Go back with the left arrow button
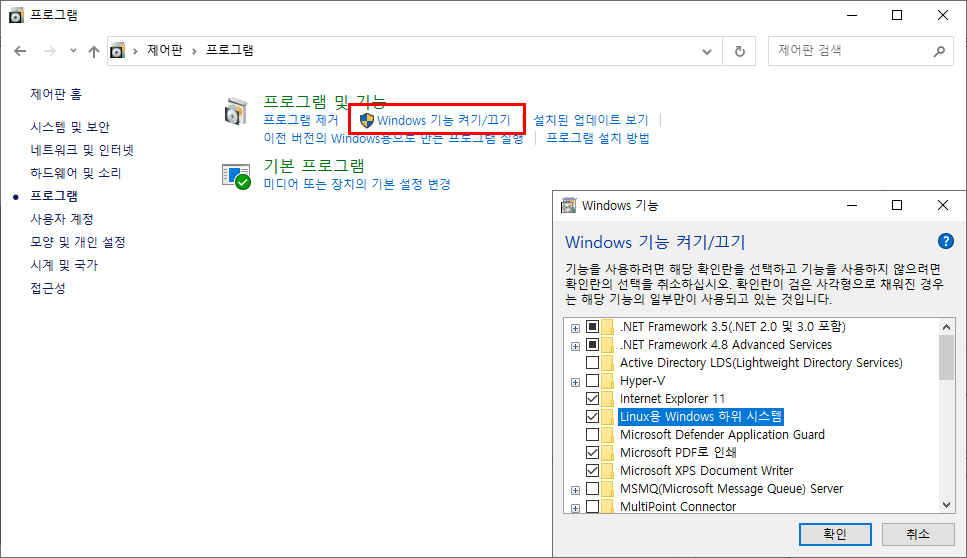The image size is (967, 558). (x=20, y=51)
